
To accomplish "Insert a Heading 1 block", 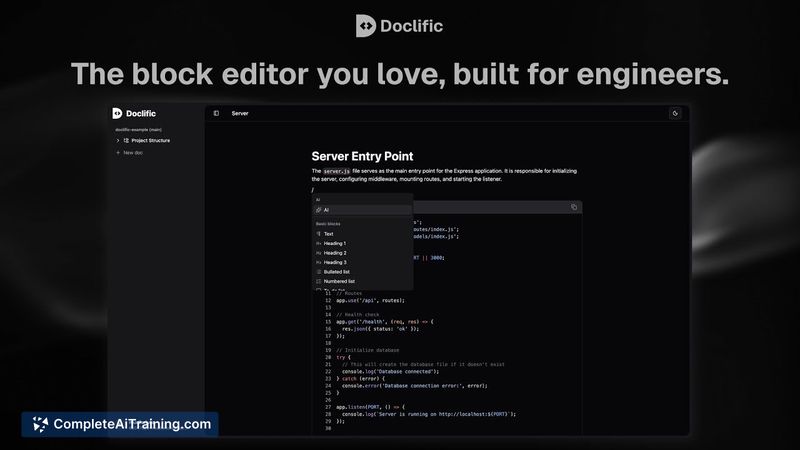I will 362,243.
